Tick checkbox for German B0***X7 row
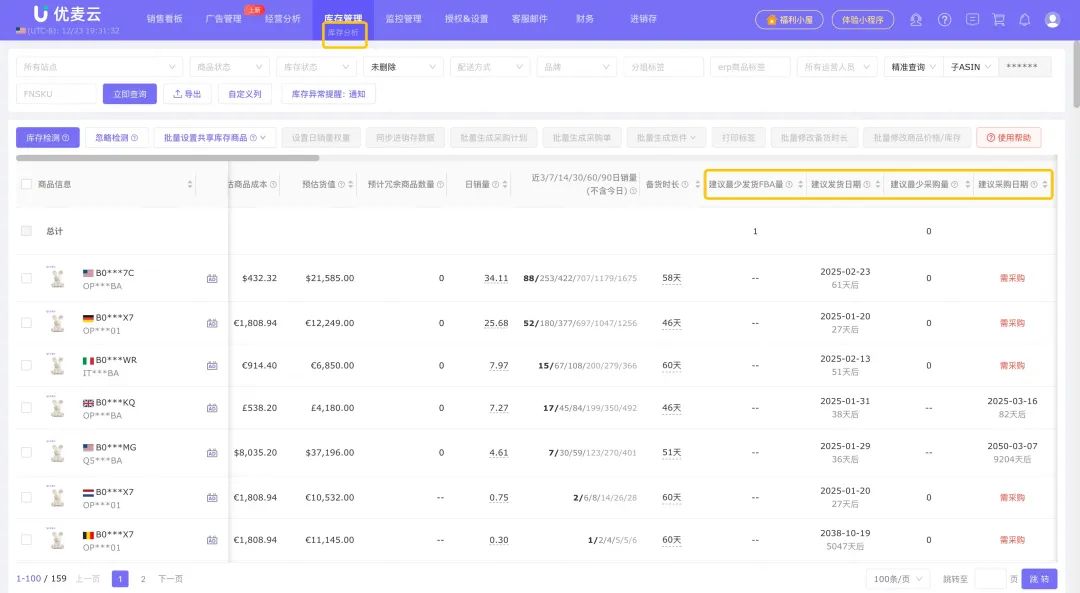Viewport: 1080px width, 593px height. (x=26, y=323)
